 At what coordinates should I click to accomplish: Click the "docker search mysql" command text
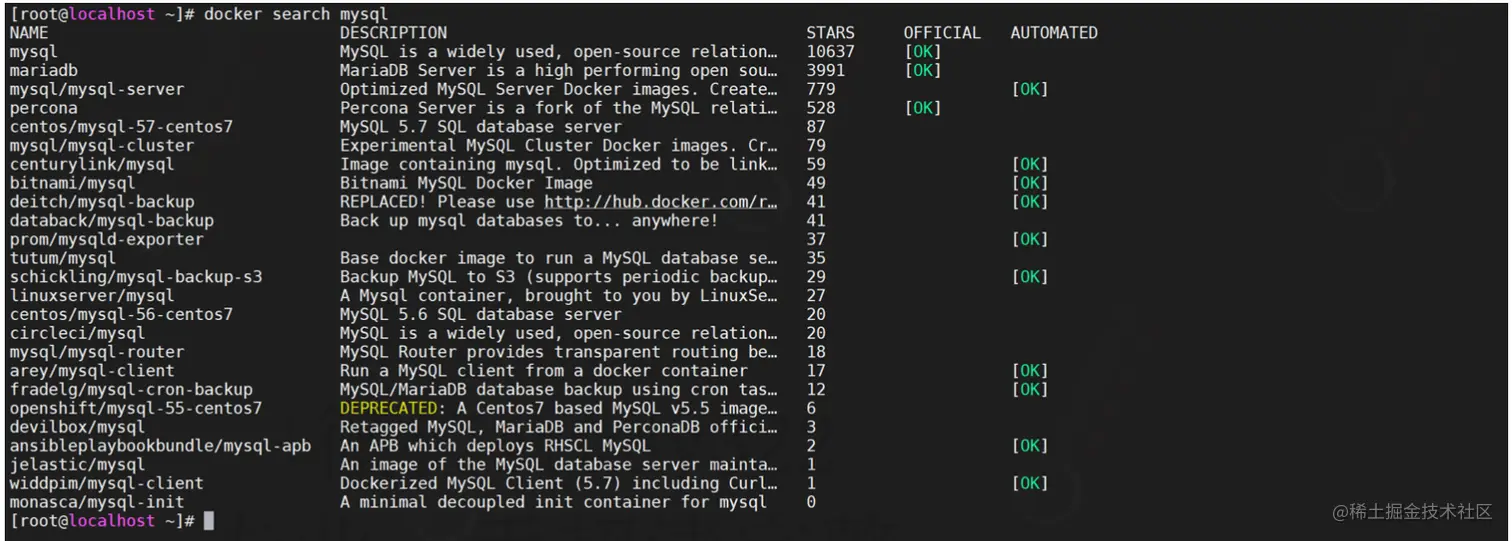(296, 14)
